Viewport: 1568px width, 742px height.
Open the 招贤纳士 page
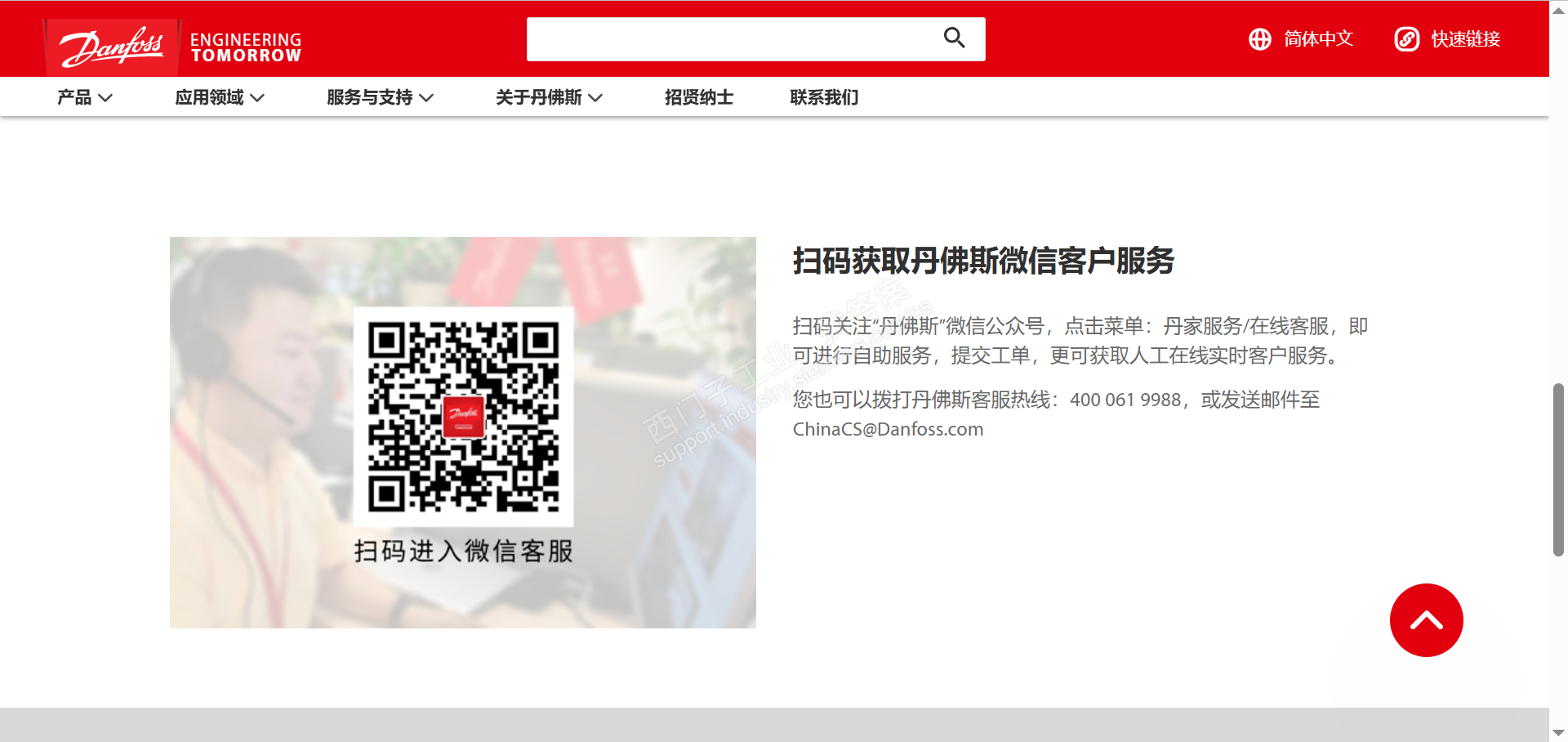pos(699,98)
